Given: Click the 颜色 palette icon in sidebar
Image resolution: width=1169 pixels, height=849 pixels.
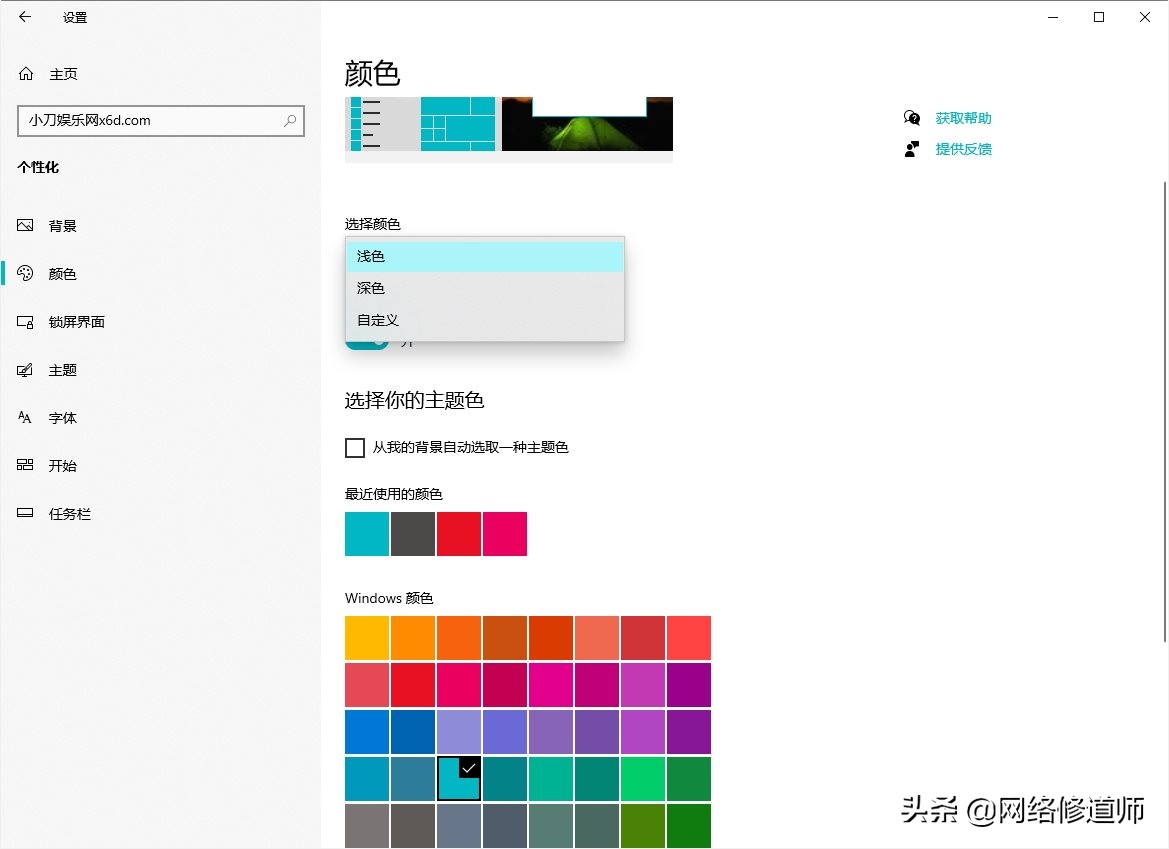Looking at the screenshot, I should (24, 273).
